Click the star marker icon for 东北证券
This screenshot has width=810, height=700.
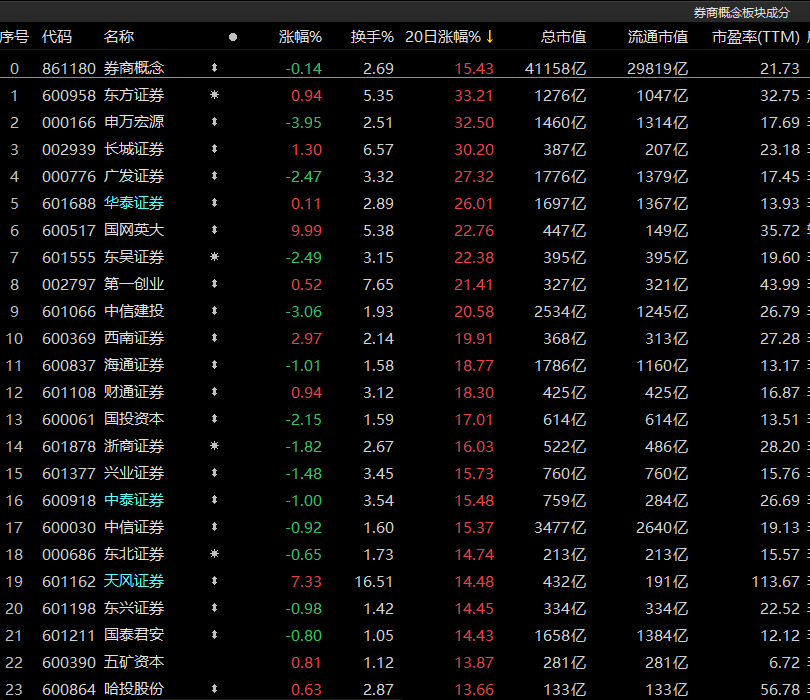pyautogui.click(x=214, y=554)
